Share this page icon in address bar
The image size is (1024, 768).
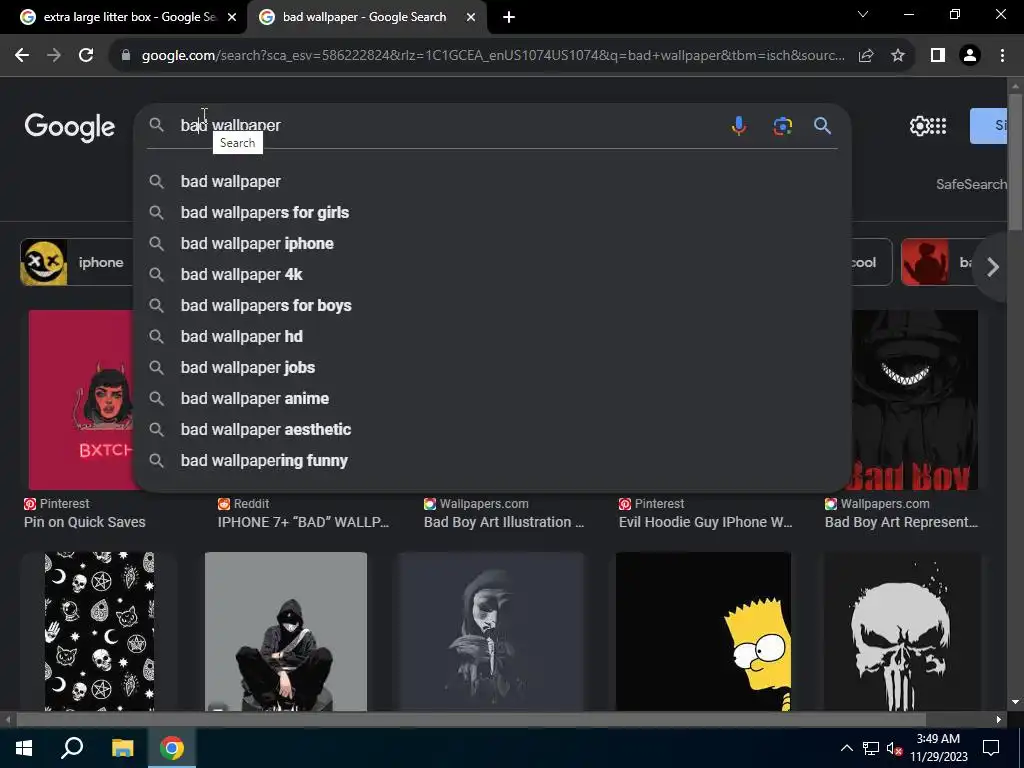(866, 56)
